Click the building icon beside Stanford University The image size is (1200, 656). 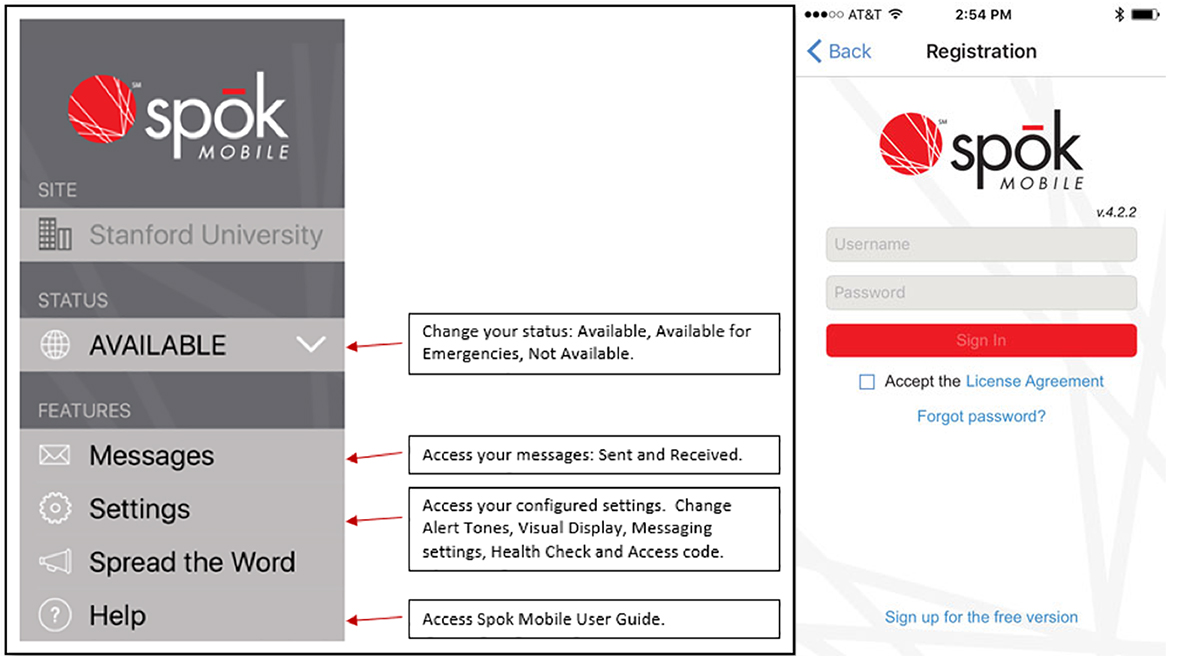55,235
